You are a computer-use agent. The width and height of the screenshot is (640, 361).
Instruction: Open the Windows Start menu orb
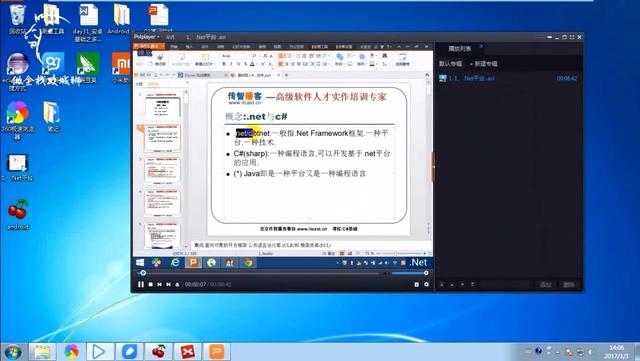pyautogui.click(x=13, y=352)
